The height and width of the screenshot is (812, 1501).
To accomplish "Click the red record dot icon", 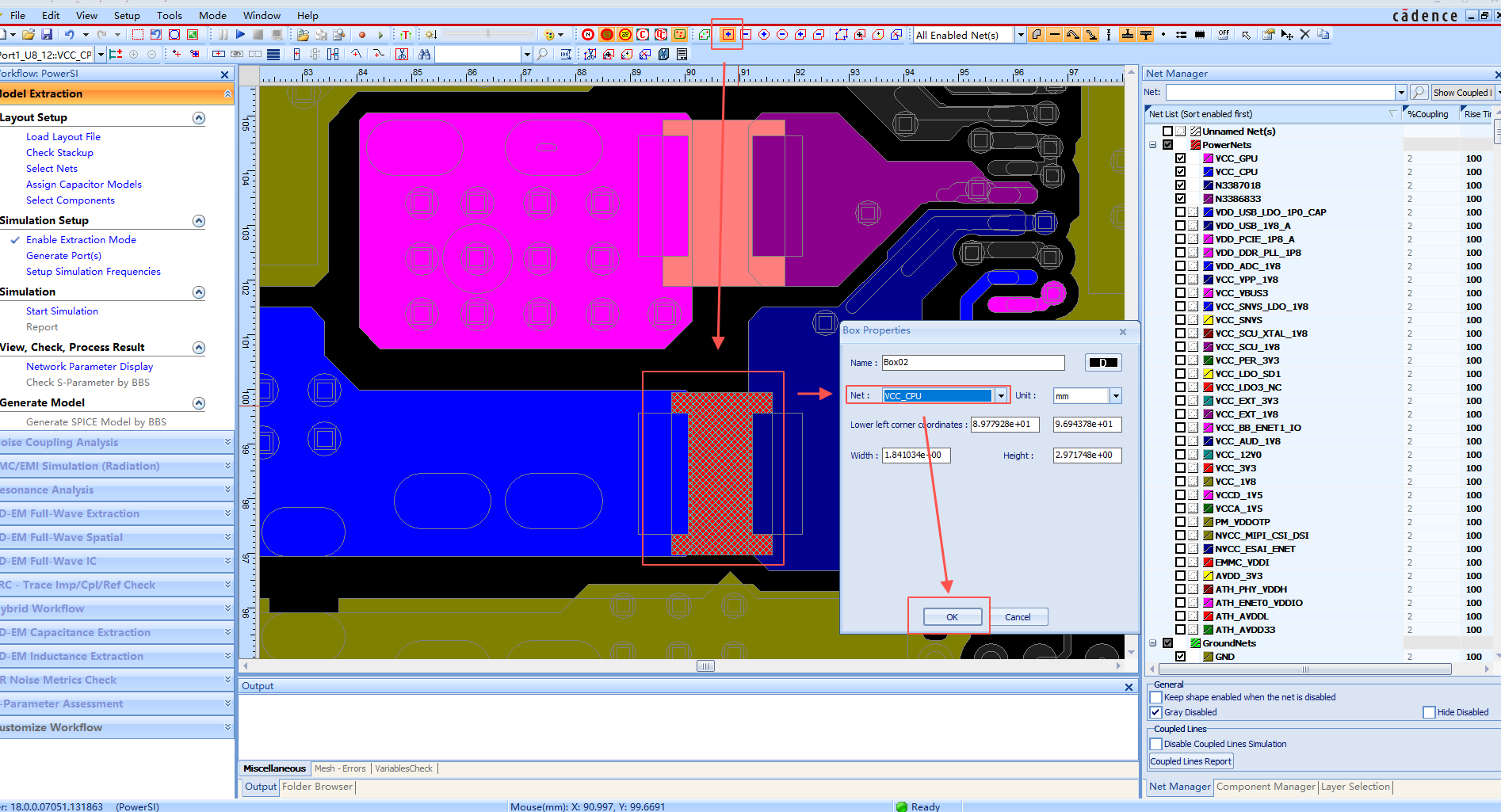I will 362,35.
